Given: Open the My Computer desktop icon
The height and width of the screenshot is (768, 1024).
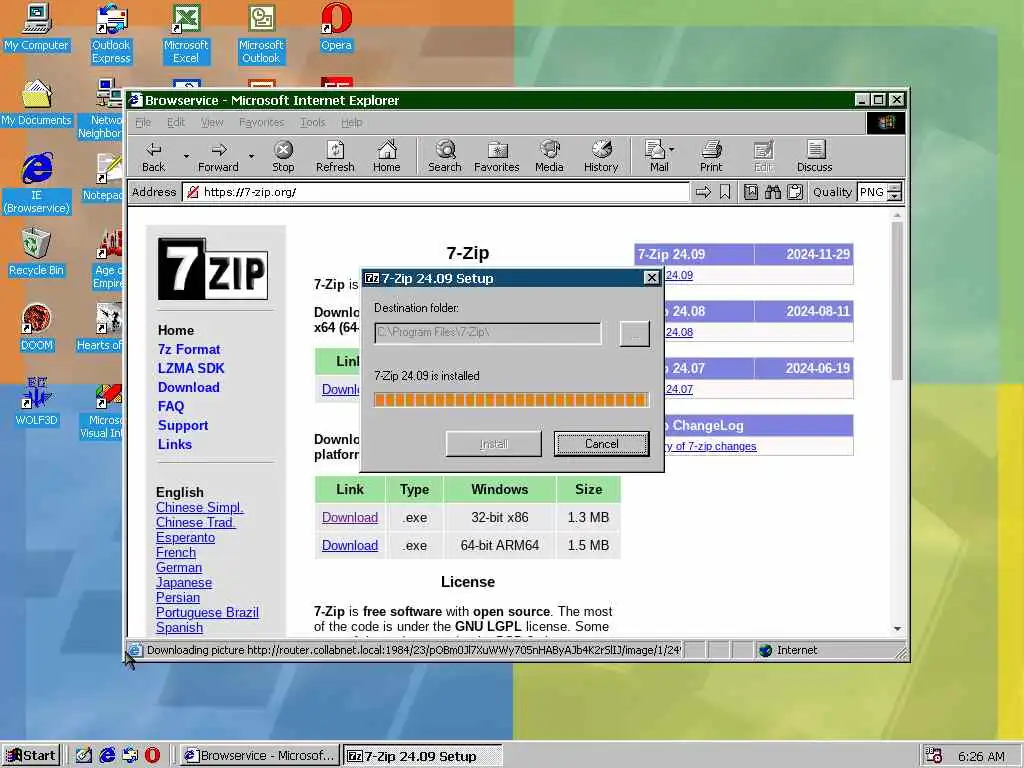Looking at the screenshot, I should [36, 27].
